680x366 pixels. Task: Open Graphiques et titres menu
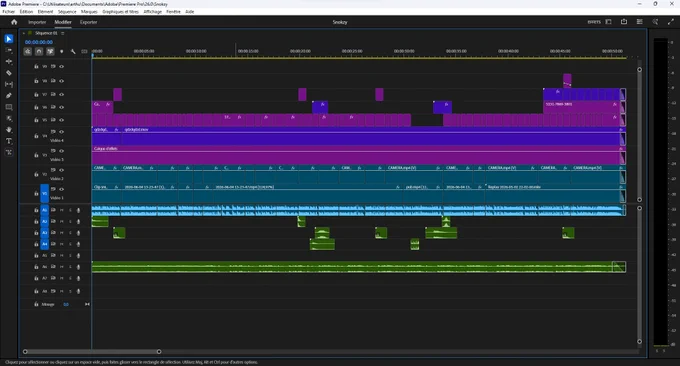tap(121, 12)
